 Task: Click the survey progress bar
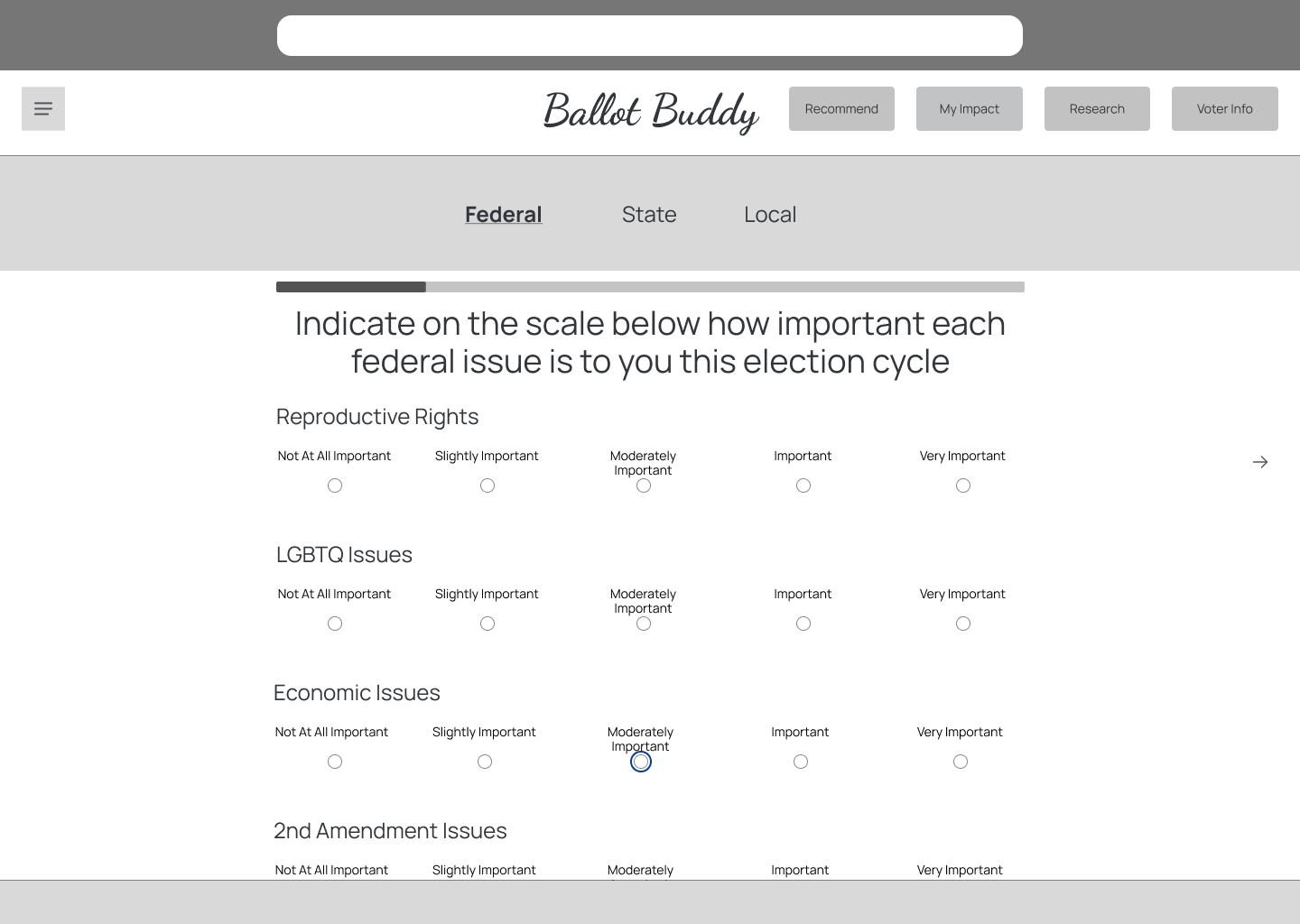pyautogui.click(x=649, y=287)
